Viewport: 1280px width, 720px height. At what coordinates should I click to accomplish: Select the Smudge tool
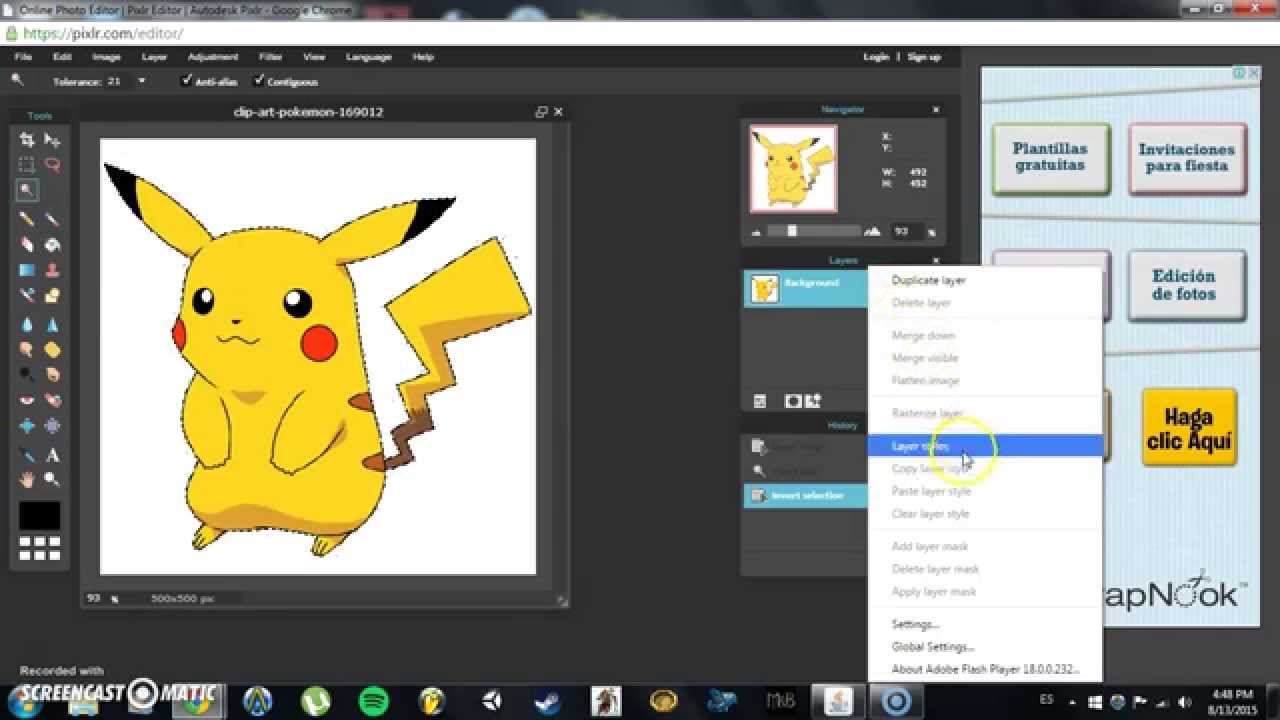(x=27, y=349)
